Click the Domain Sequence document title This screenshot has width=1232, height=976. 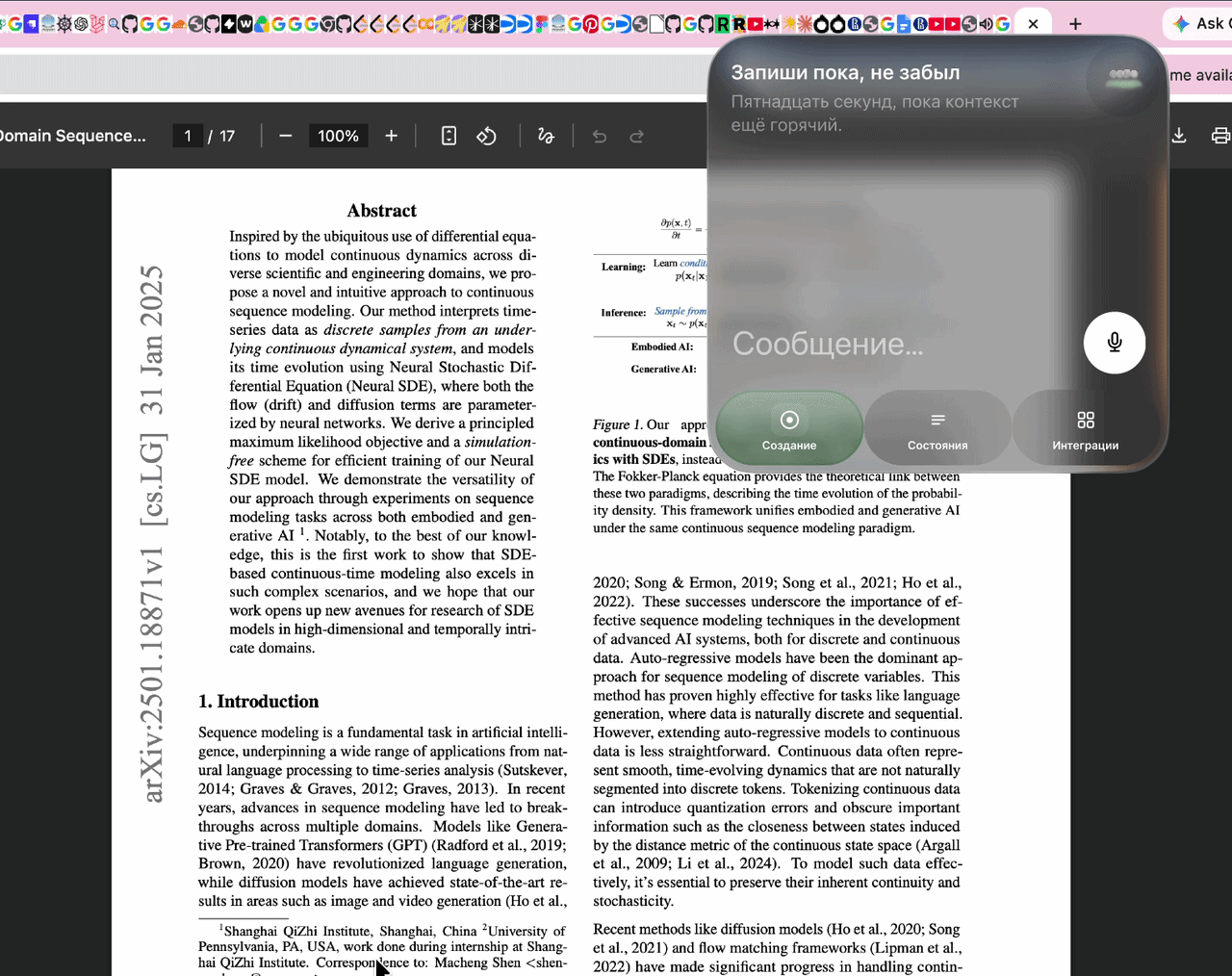tap(73, 136)
